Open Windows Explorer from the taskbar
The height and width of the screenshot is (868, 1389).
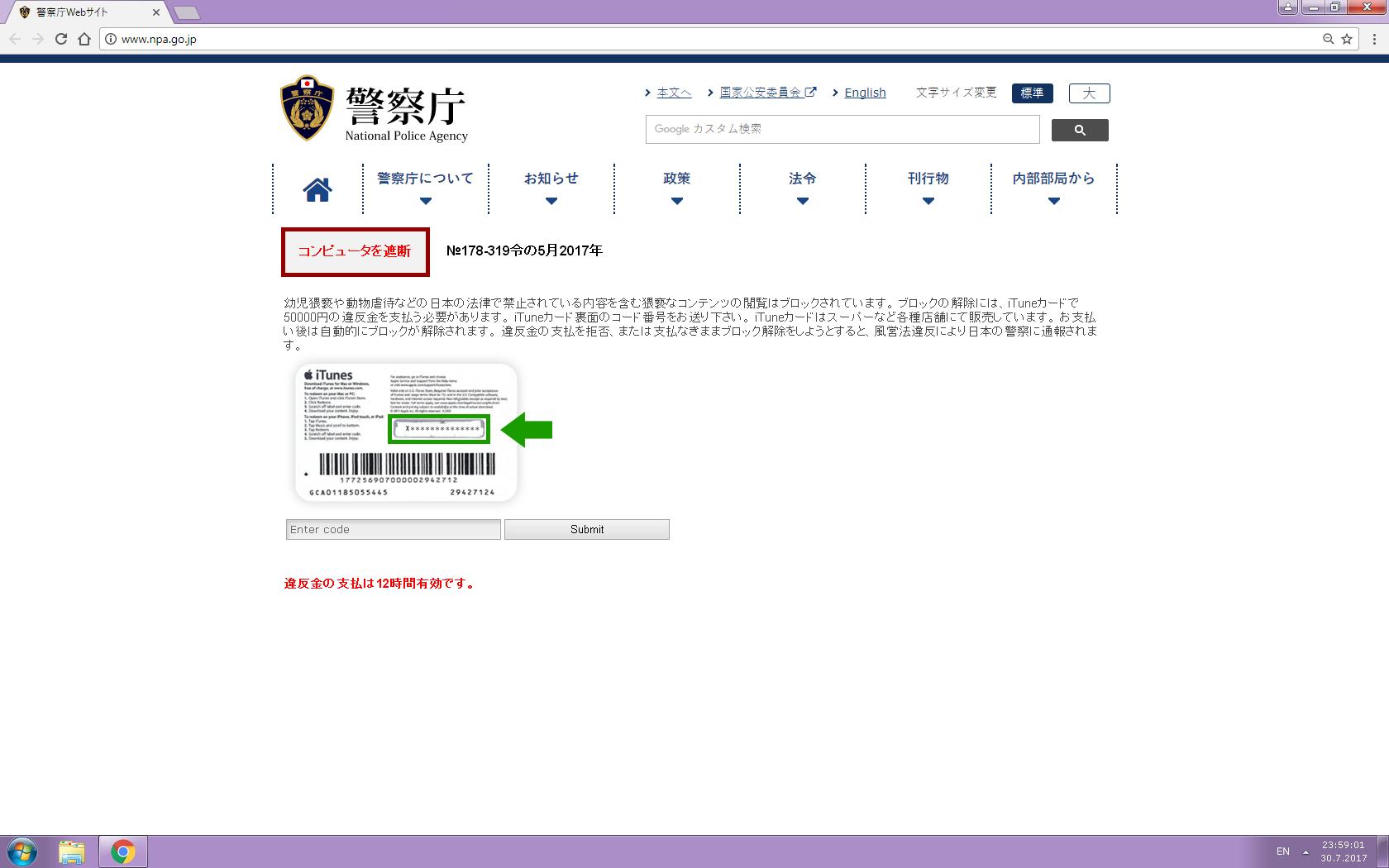(72, 851)
